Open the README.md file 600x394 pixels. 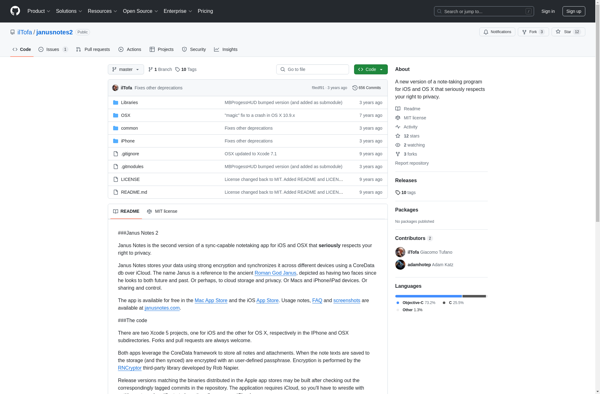click(x=134, y=192)
